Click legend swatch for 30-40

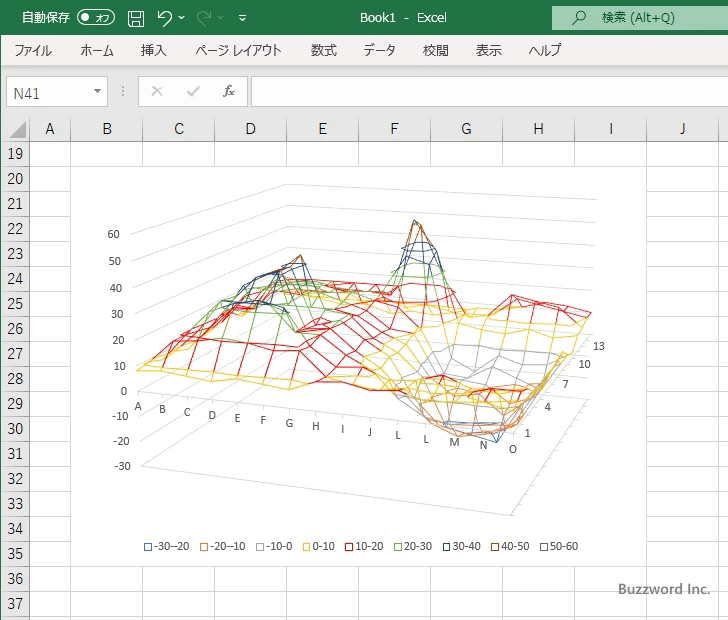[447, 547]
